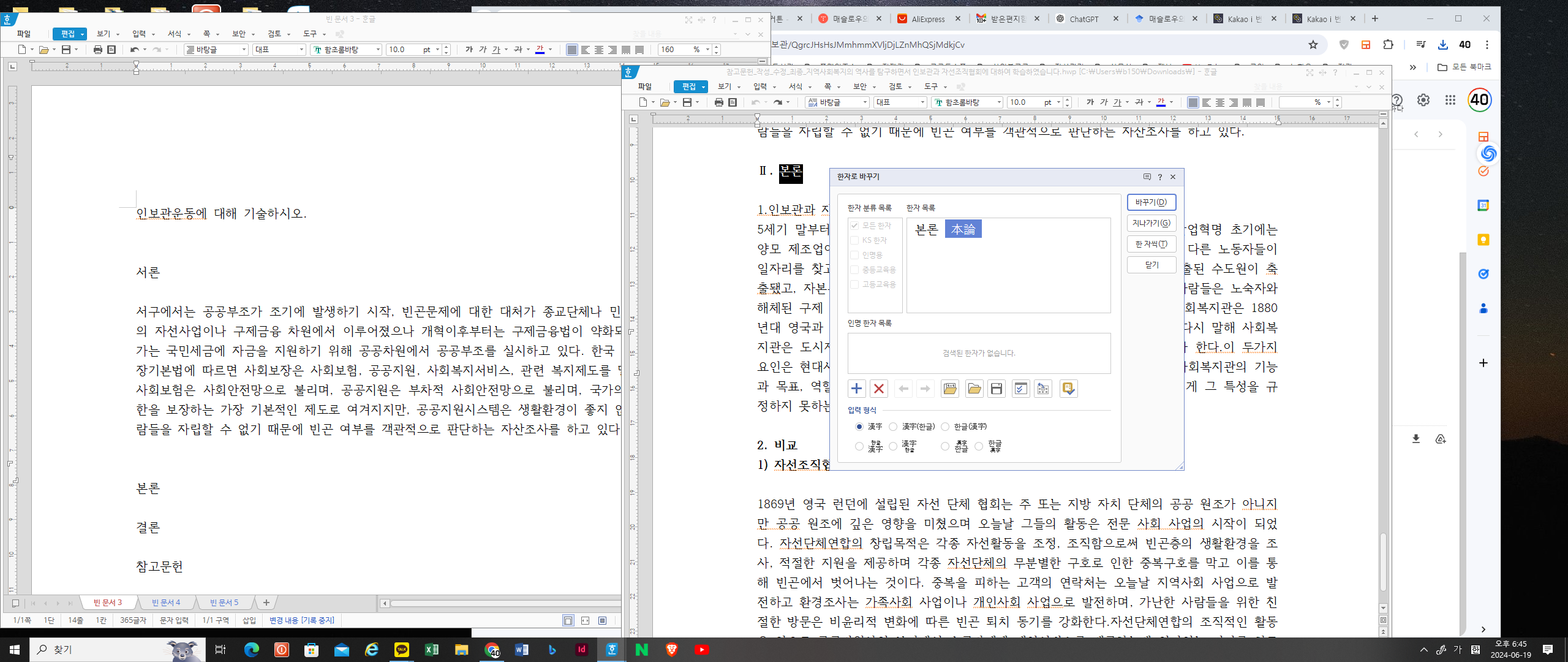
Task: Open Excel from the Windows taskbar
Action: pyautogui.click(x=431, y=650)
